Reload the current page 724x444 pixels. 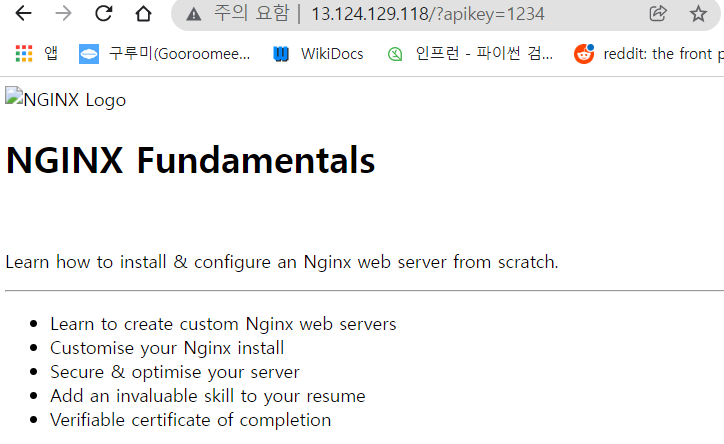coord(103,13)
